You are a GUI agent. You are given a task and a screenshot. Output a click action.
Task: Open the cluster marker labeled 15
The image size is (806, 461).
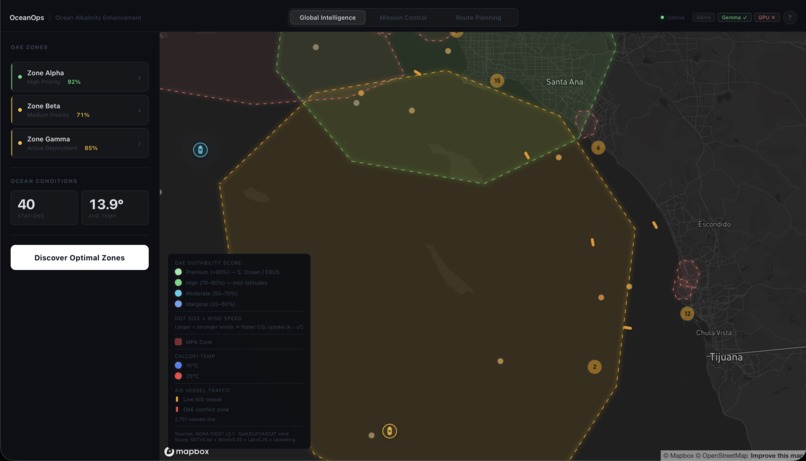point(497,81)
